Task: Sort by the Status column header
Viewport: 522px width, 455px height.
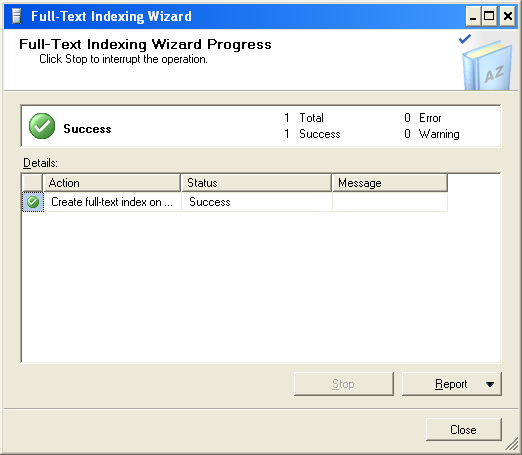Action: [x=256, y=183]
